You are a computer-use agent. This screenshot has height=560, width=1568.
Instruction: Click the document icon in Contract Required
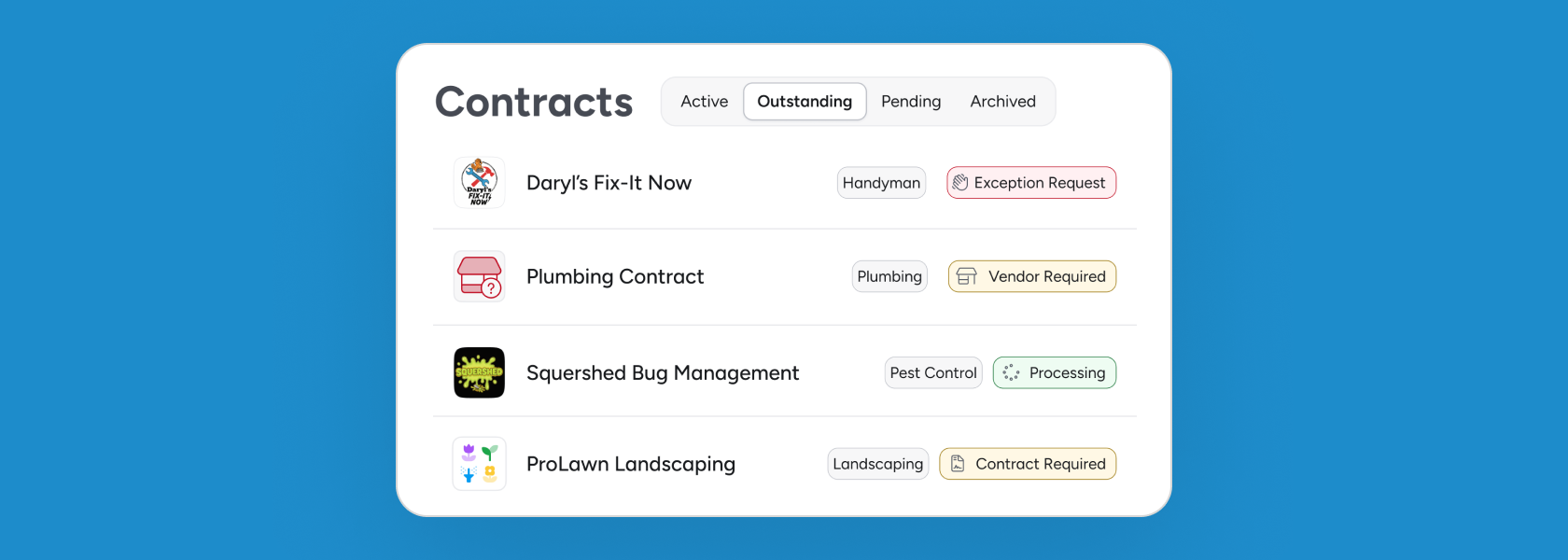(x=958, y=464)
